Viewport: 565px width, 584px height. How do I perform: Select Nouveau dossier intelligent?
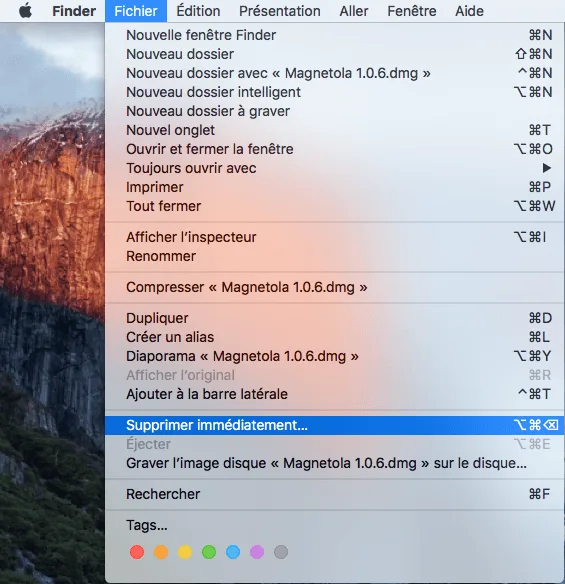[334, 92]
